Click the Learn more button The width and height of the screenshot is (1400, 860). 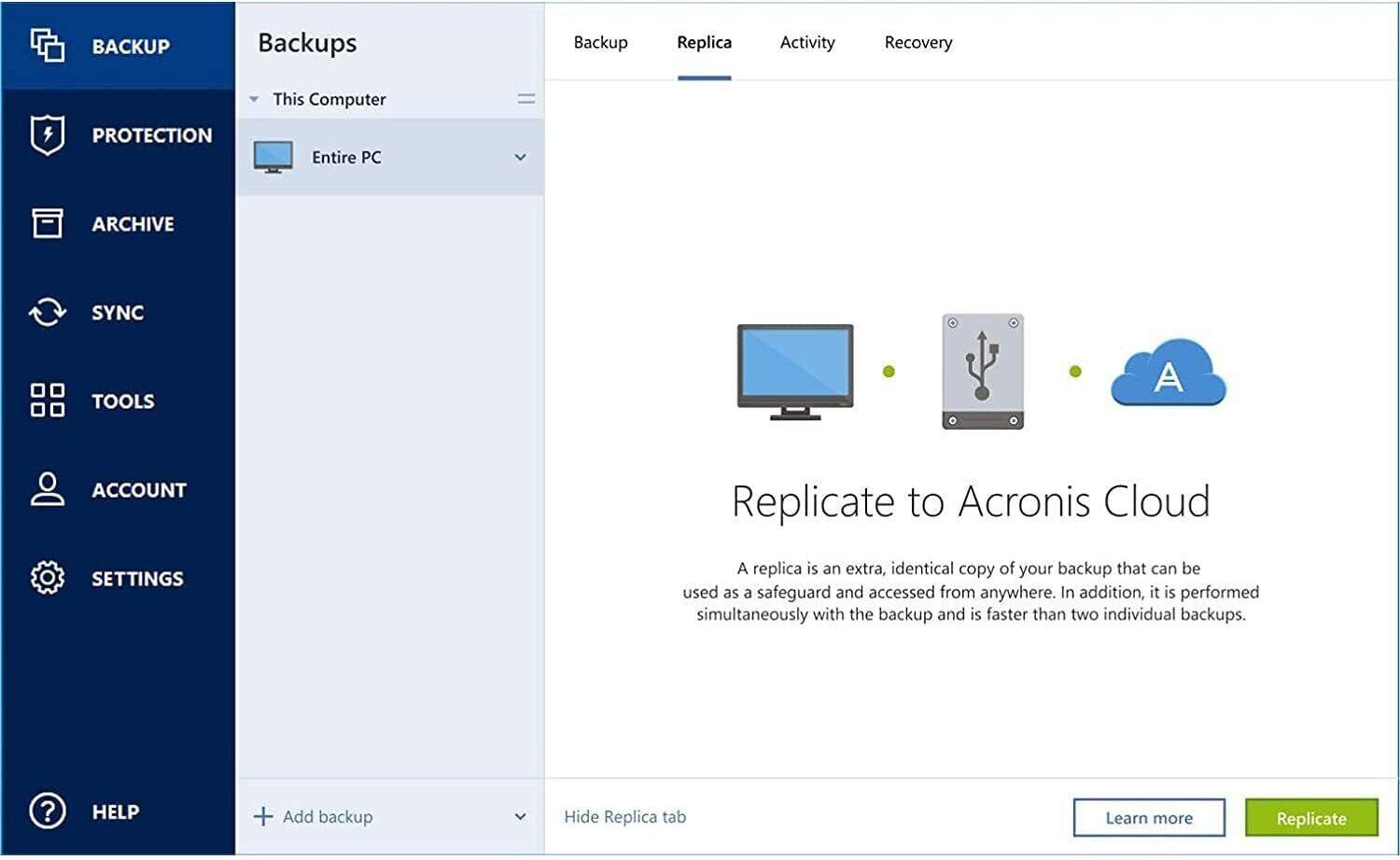(x=1148, y=818)
